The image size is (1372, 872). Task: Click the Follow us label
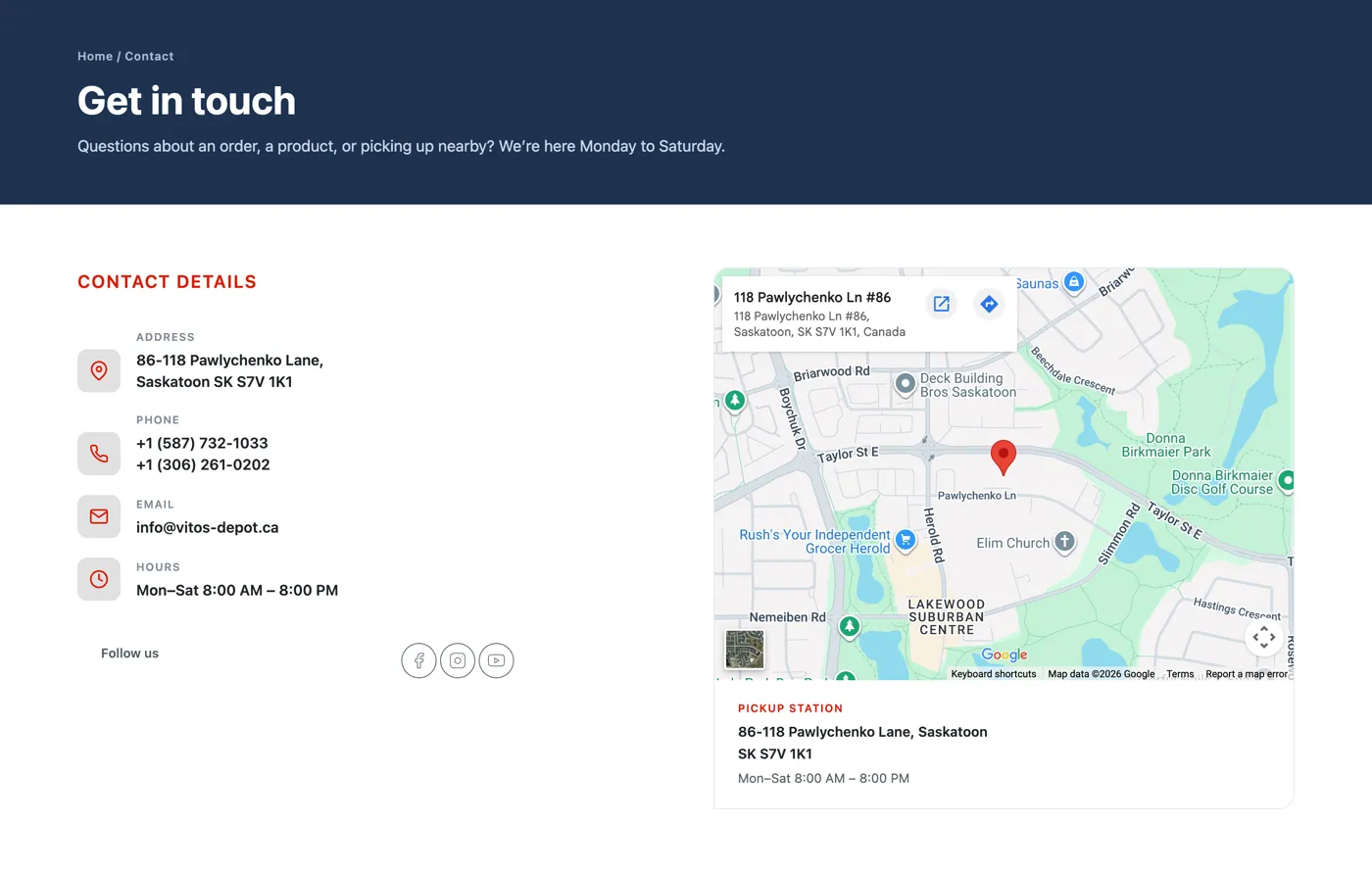[129, 654]
